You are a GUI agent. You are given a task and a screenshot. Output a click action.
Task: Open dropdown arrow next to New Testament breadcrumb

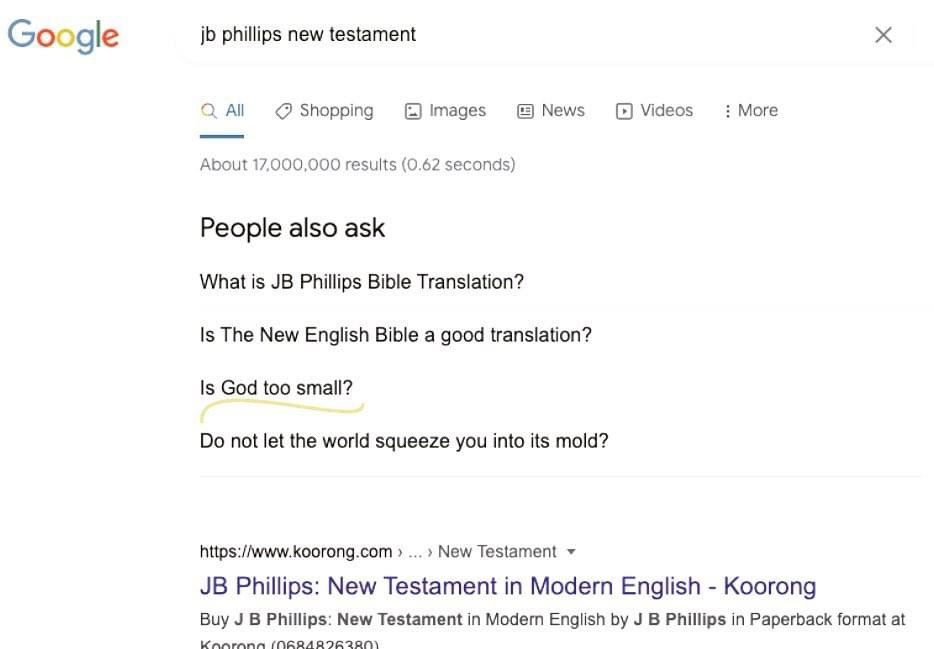click(x=571, y=551)
